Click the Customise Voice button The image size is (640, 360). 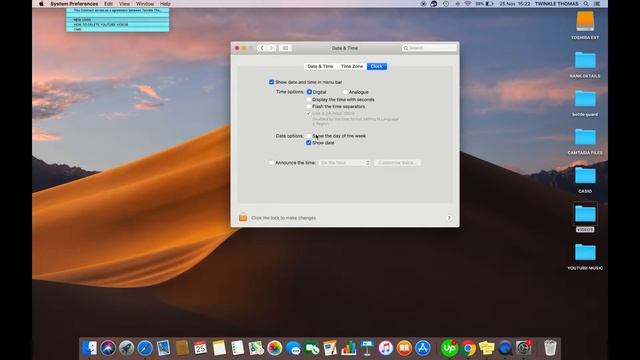pyautogui.click(x=397, y=162)
